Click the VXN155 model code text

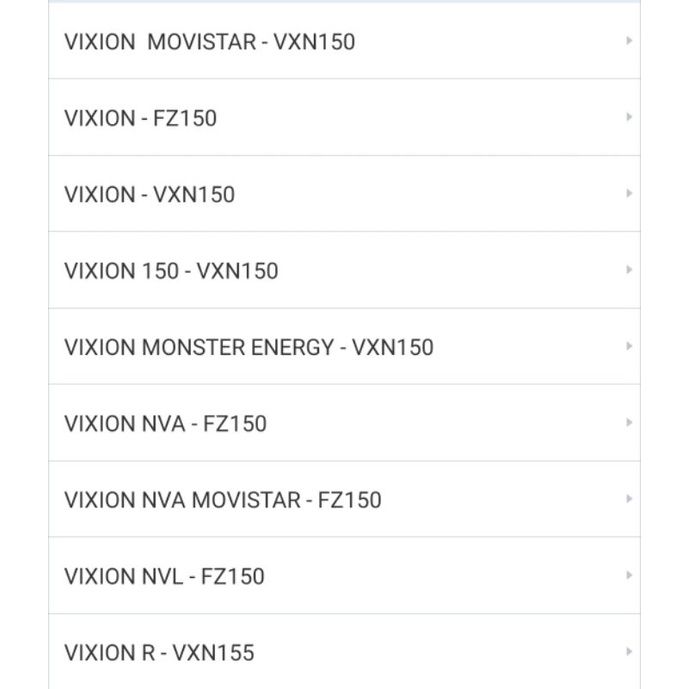coord(213,653)
